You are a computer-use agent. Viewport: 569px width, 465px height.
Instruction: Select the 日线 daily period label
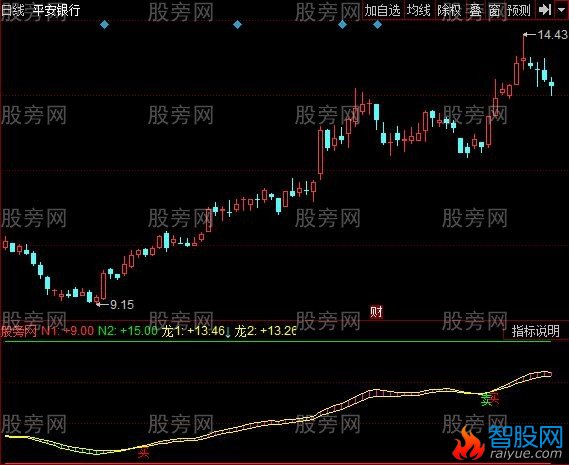(13, 10)
